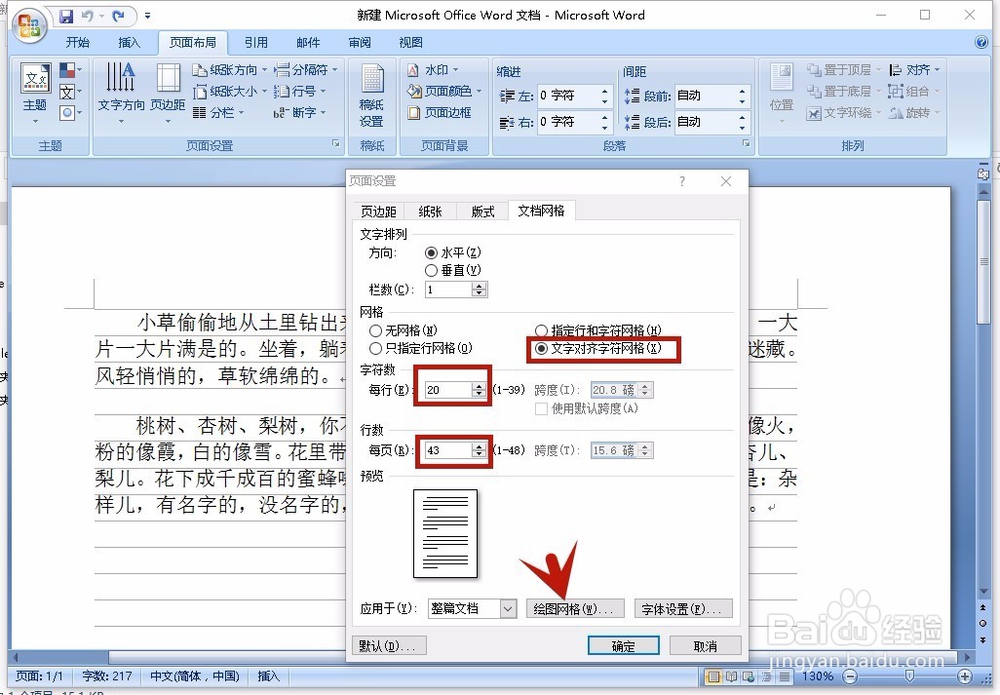Click the Redo arrow icon
The width and height of the screenshot is (1000, 695).
tap(118, 16)
